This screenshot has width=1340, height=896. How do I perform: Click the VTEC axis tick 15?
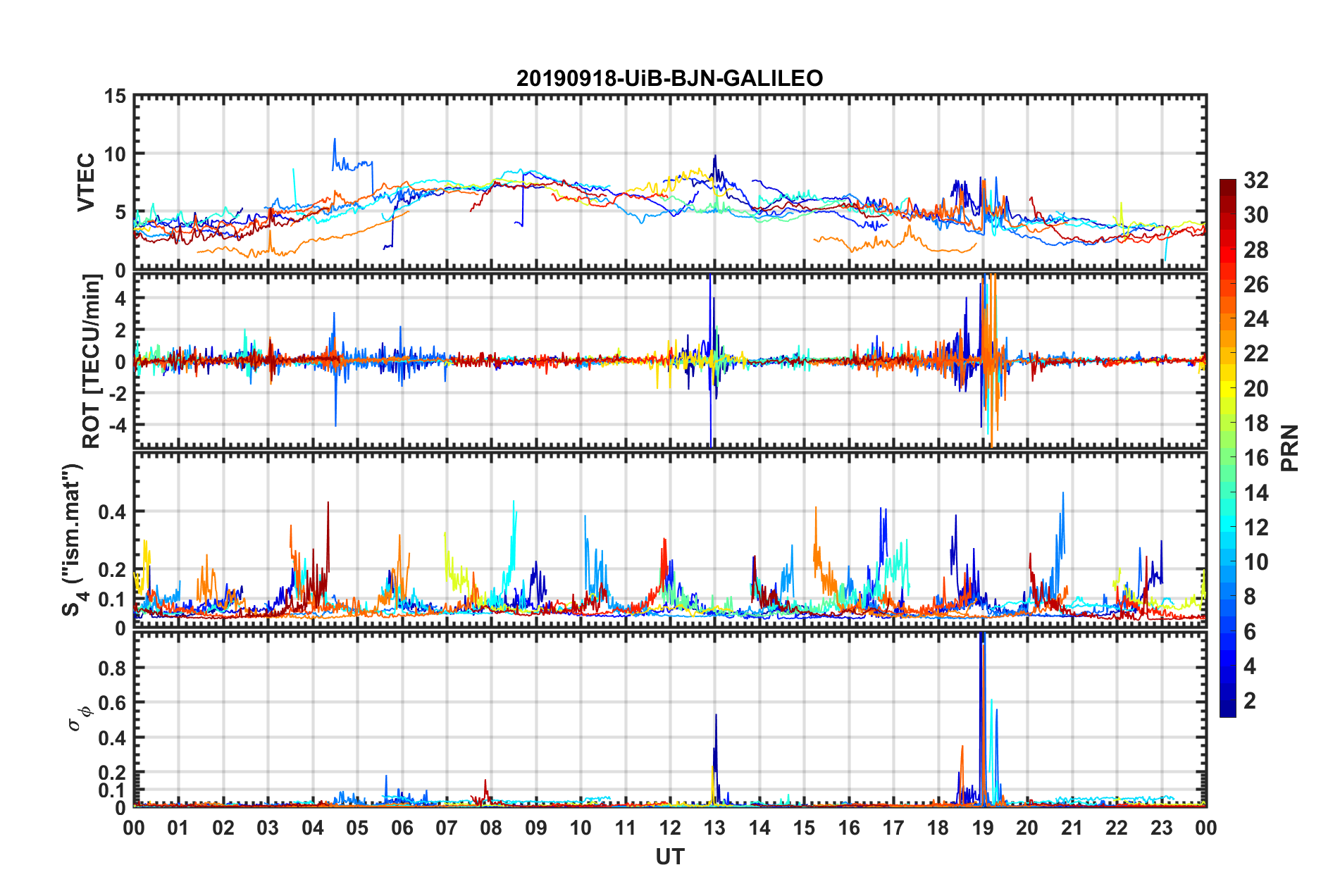pyautogui.click(x=115, y=96)
